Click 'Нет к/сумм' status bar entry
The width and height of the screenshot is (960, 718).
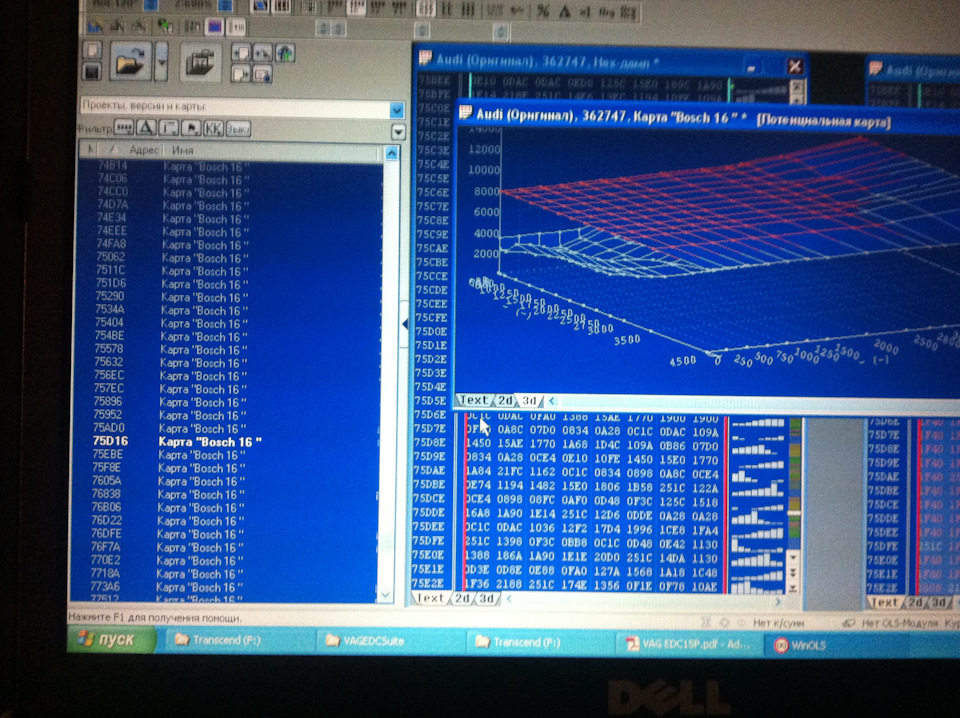coord(778,623)
